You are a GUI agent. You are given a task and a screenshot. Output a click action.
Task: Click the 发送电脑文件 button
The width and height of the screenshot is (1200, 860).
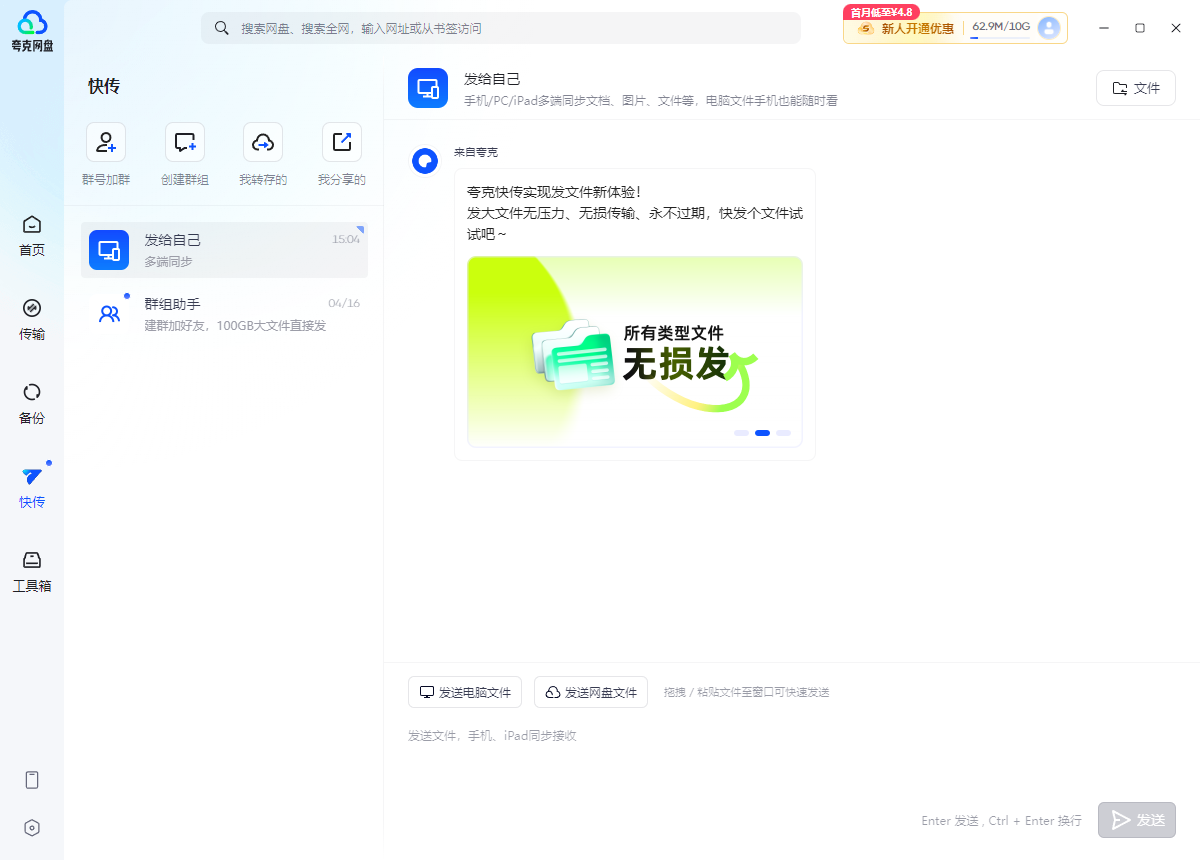[x=464, y=691]
